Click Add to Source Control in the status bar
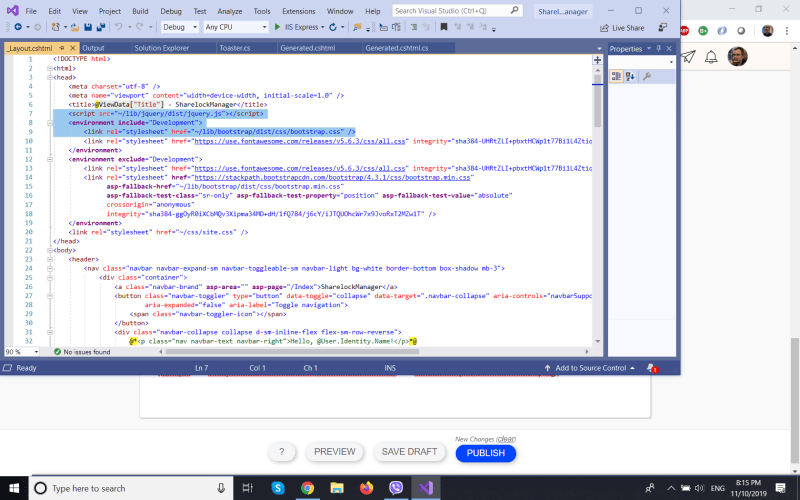The width and height of the screenshot is (800, 500). [x=590, y=368]
